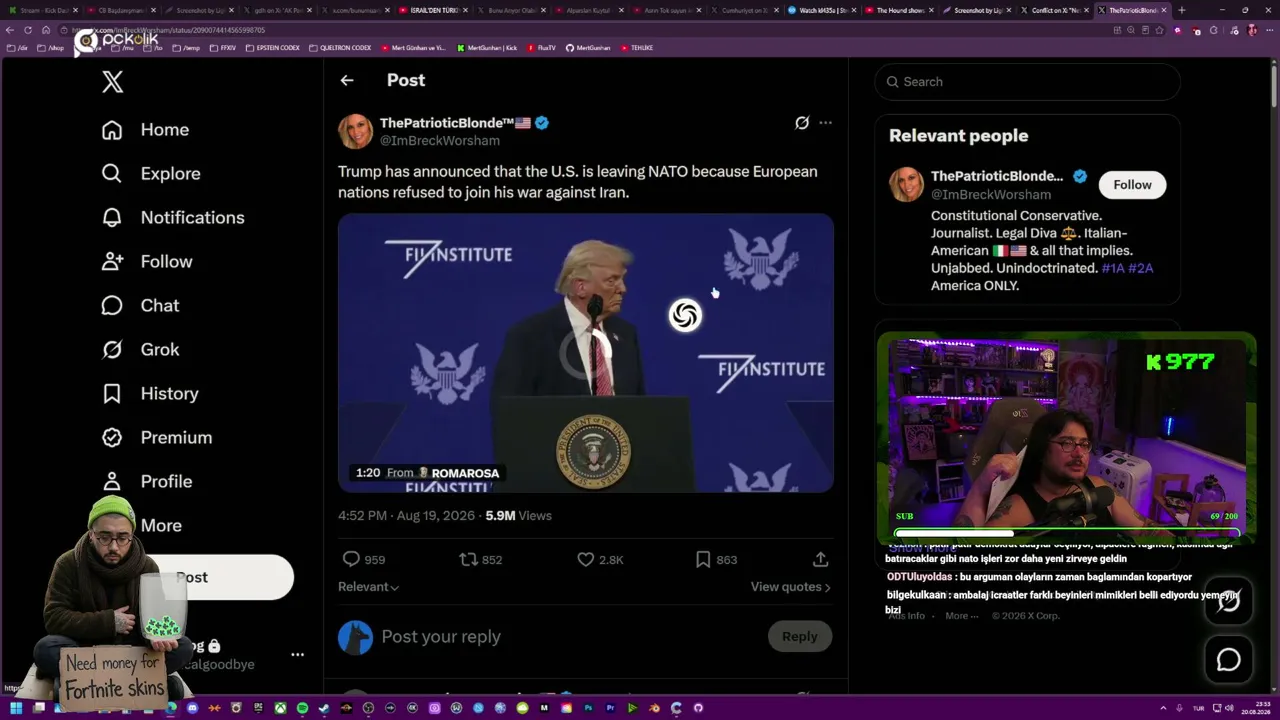Open History in the sidebar
The height and width of the screenshot is (720, 1280).
[x=150, y=394]
